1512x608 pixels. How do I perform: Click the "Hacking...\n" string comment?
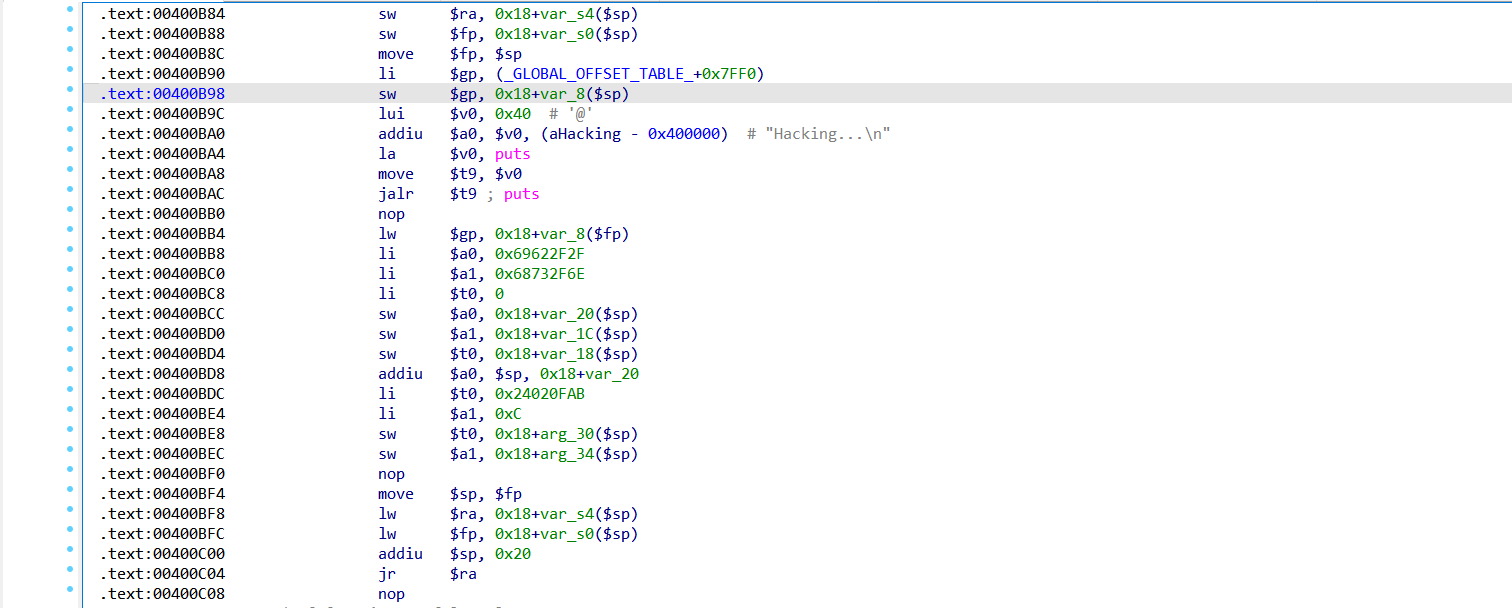coord(827,134)
